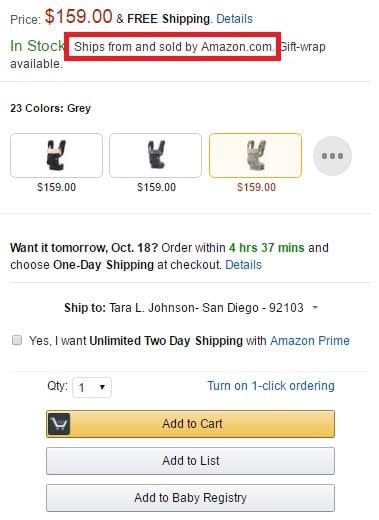Enable Unlimited Two Day Shipping checkbox
Image resolution: width=379 pixels, height=520 pixels.
[17, 340]
